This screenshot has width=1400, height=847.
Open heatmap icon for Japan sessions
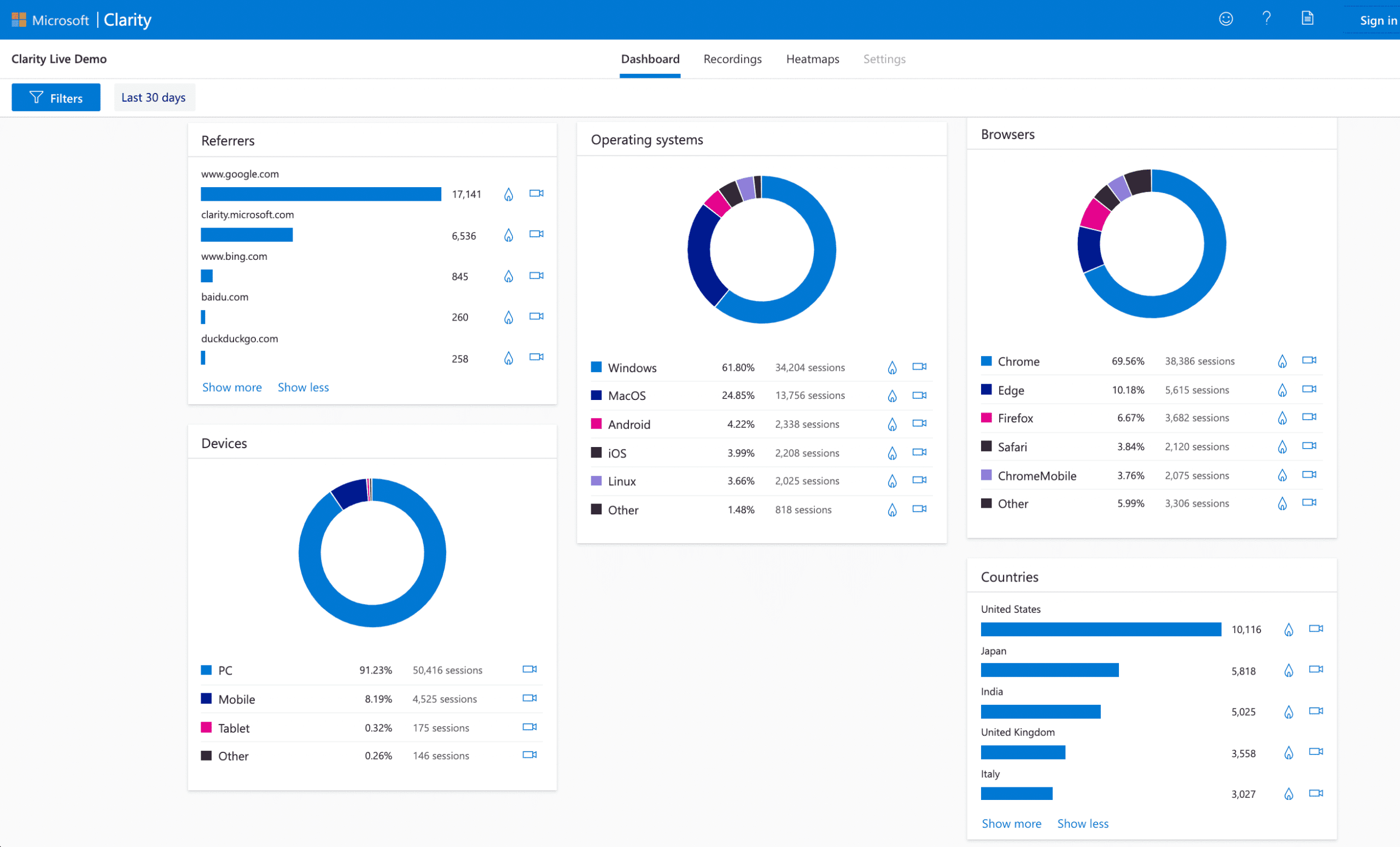1288,670
